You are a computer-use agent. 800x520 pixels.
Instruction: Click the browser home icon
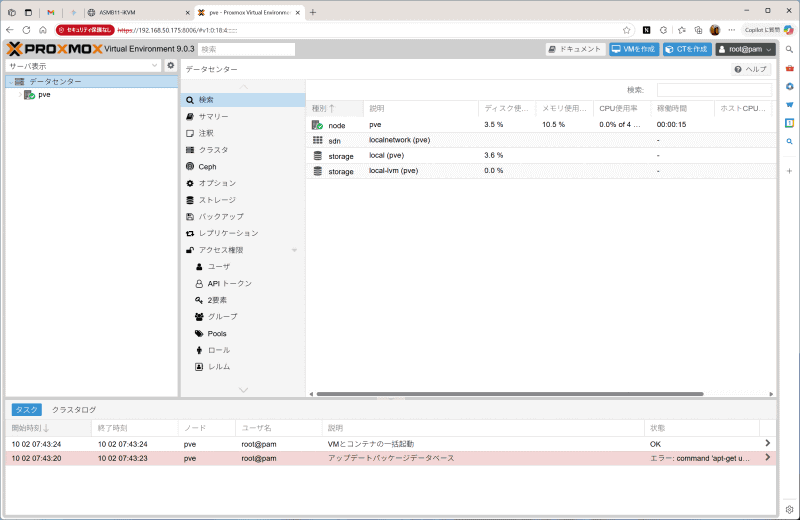43,30
